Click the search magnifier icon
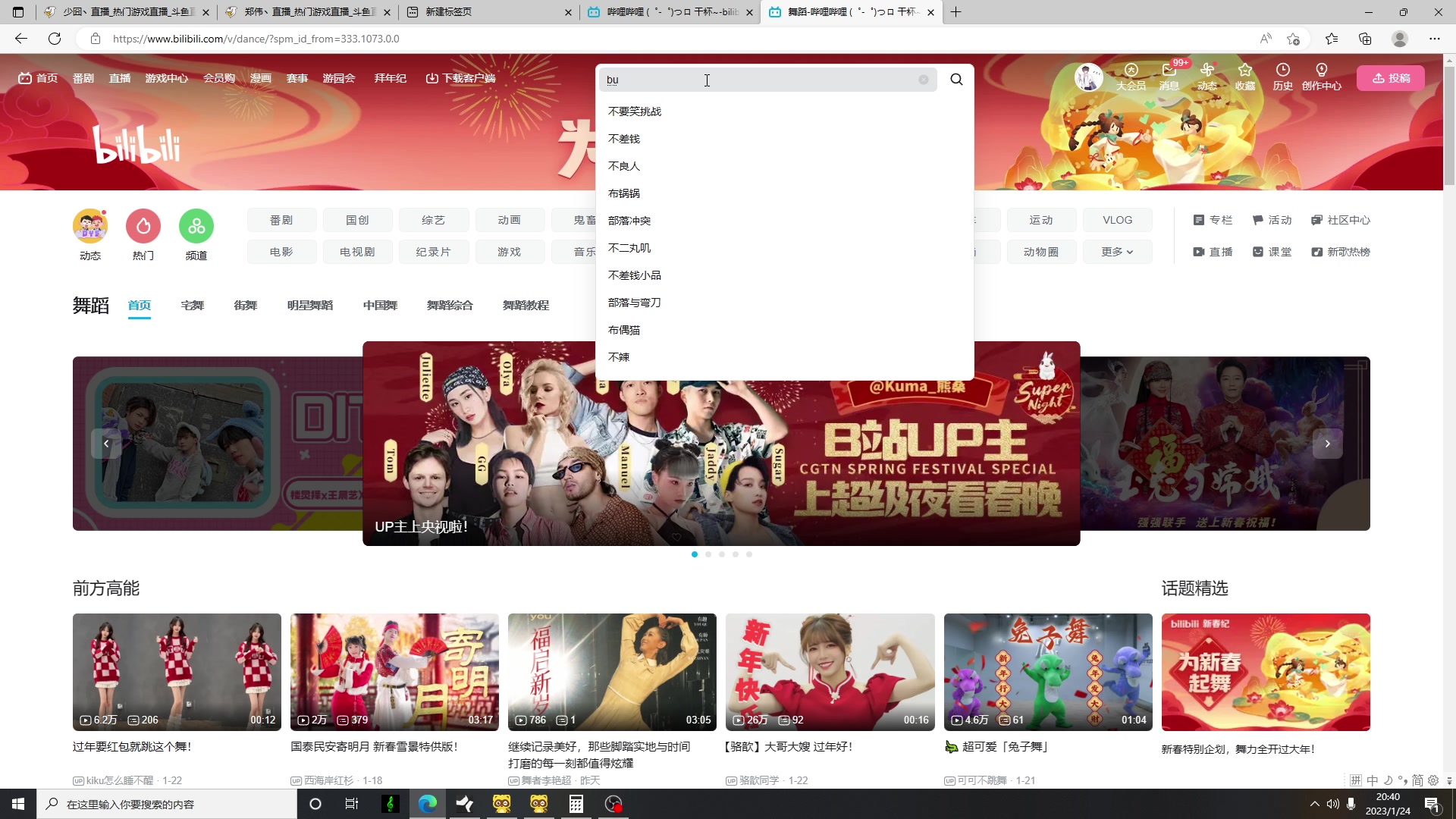The image size is (1456, 819). coord(956,79)
